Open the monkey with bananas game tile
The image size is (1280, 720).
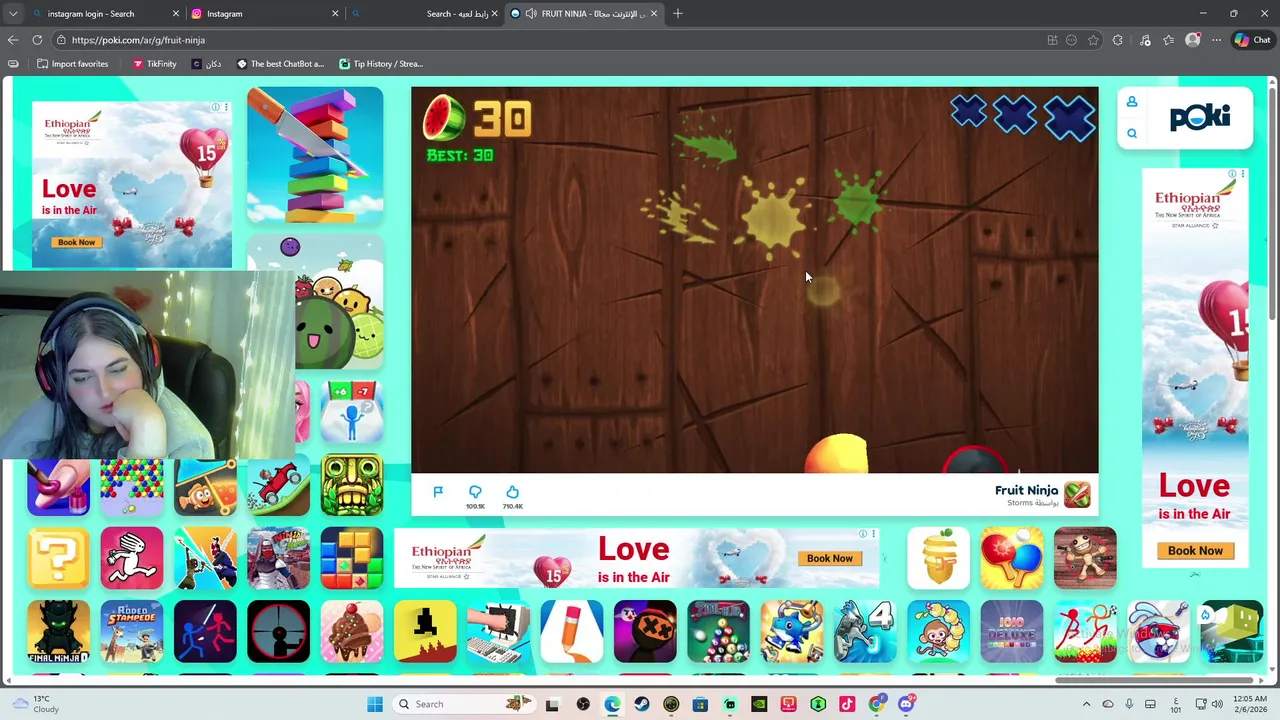point(938,631)
